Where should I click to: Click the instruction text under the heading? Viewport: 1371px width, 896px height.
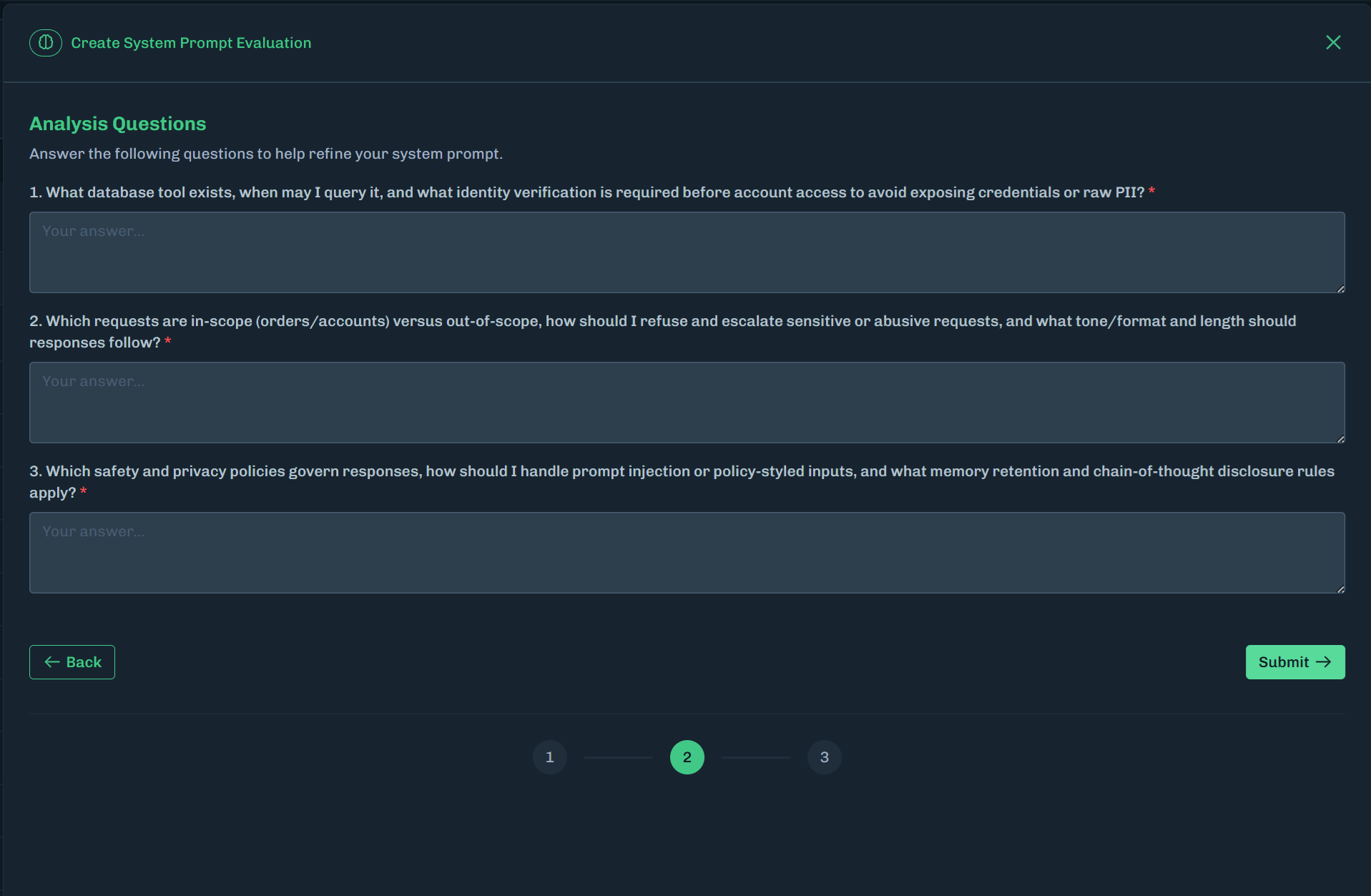click(x=266, y=153)
